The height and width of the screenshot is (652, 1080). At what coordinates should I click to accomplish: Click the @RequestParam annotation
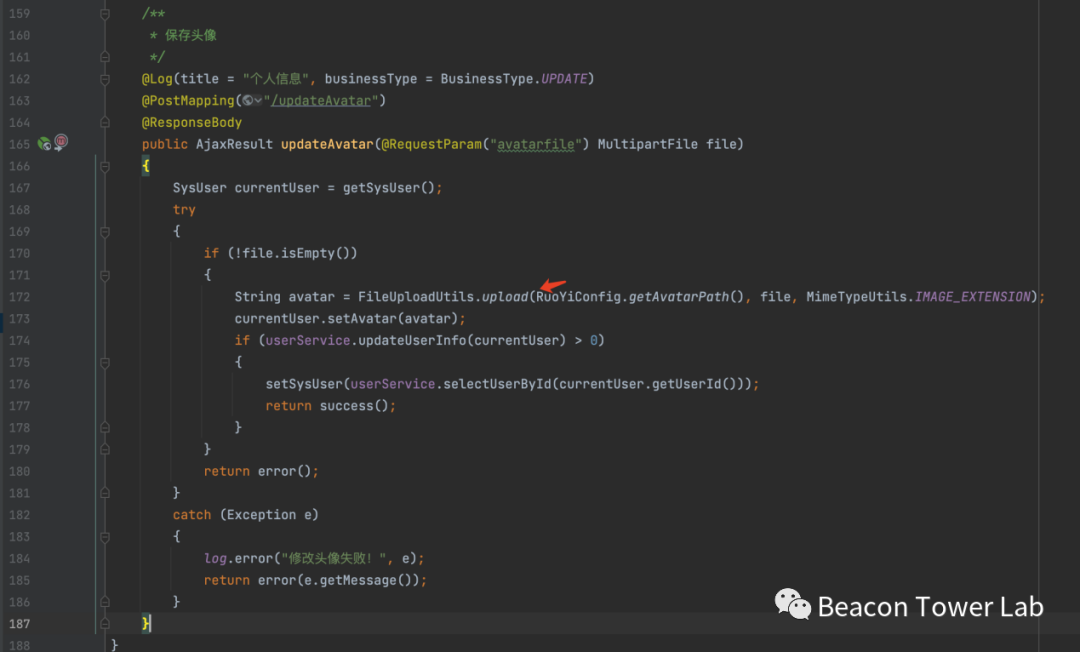[431, 144]
